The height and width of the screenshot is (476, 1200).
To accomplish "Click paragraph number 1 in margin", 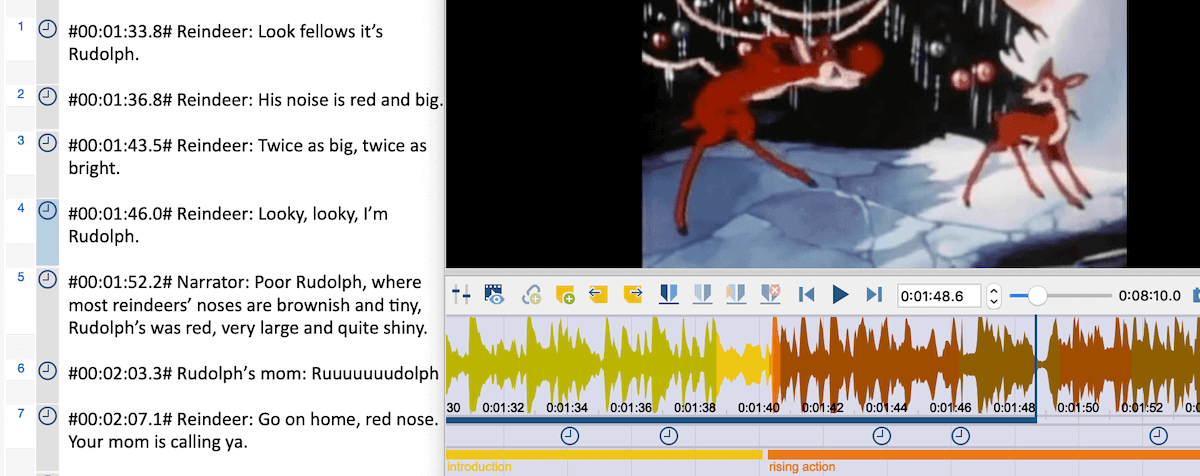I will point(21,26).
